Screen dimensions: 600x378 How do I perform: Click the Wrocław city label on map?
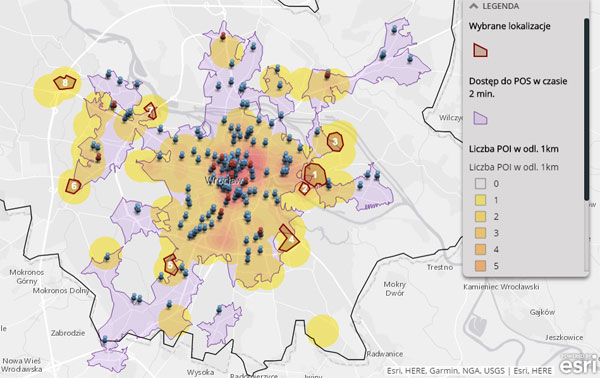point(224,181)
